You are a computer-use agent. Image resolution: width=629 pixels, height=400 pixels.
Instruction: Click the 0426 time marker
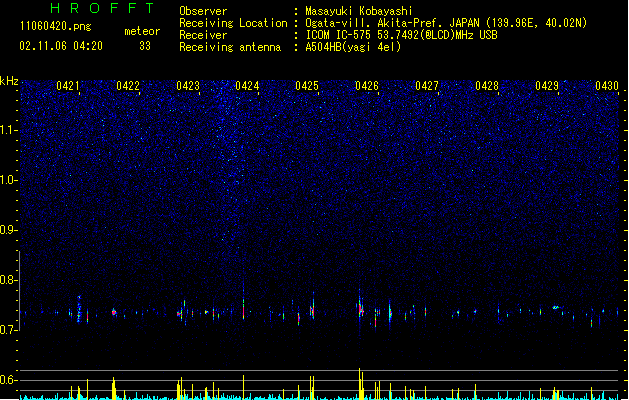[367, 85]
